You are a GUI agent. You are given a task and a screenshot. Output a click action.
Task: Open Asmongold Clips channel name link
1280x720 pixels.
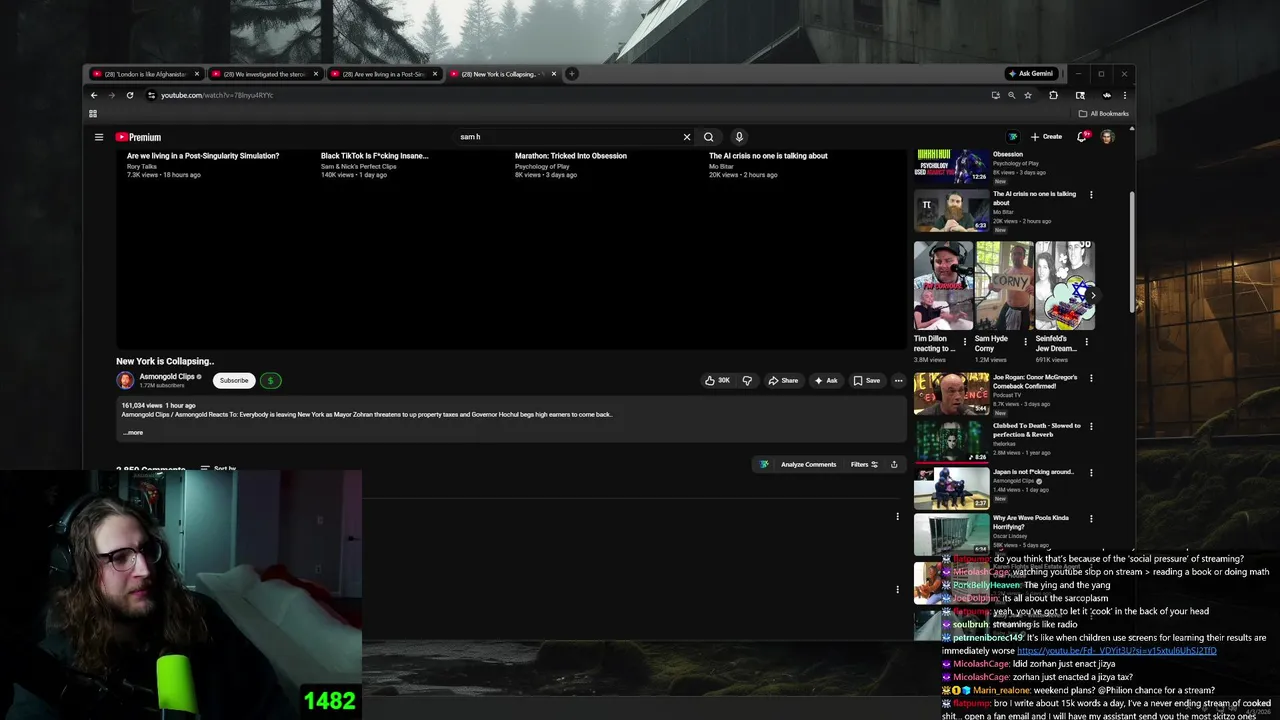tap(167, 377)
